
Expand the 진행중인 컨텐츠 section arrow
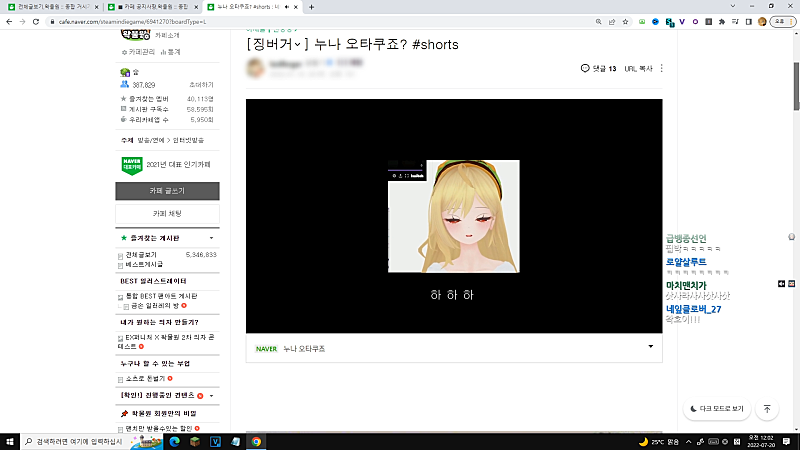tap(211, 396)
